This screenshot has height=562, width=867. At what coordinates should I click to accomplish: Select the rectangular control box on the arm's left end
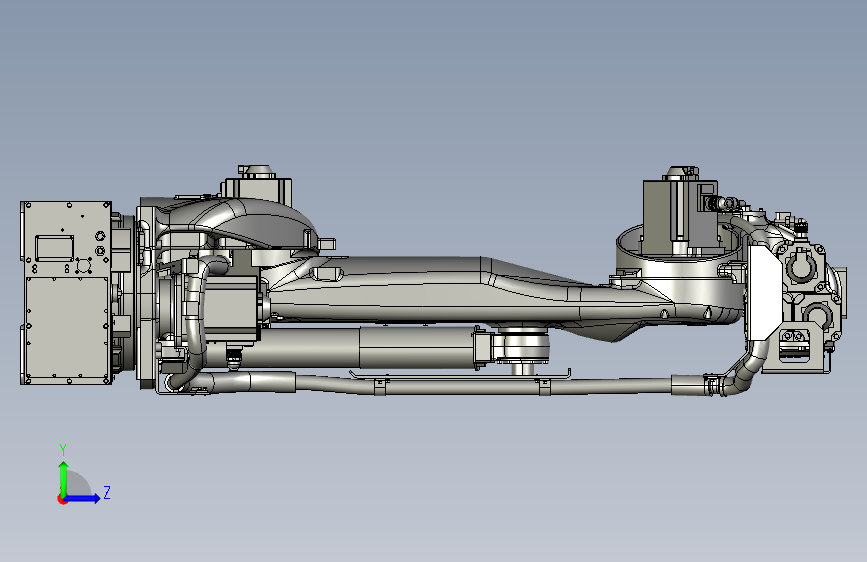coord(66,293)
